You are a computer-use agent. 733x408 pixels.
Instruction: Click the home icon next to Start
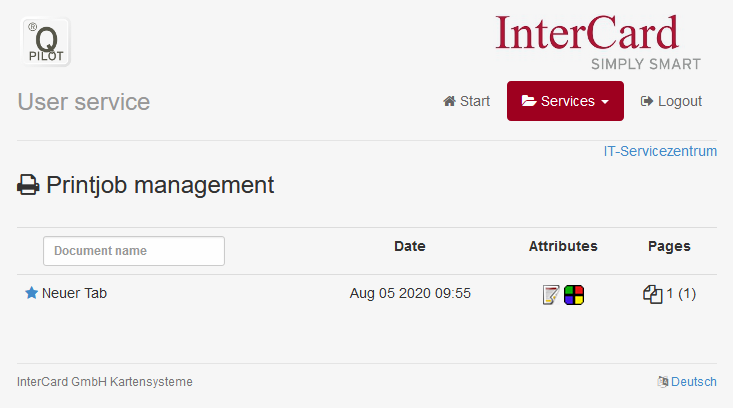pos(449,101)
